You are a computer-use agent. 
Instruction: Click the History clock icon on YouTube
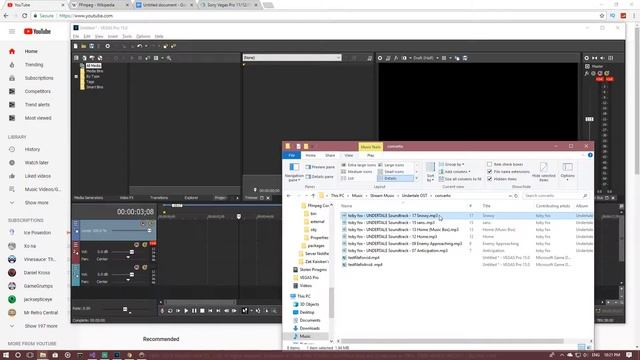[x=12, y=149]
